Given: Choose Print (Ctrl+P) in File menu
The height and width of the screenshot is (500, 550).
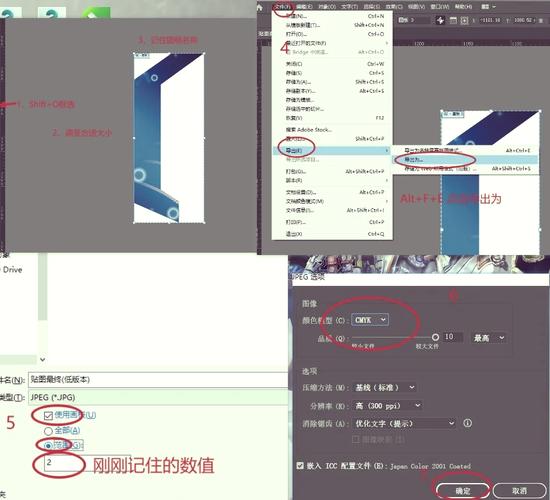Looking at the screenshot, I should [333, 222].
